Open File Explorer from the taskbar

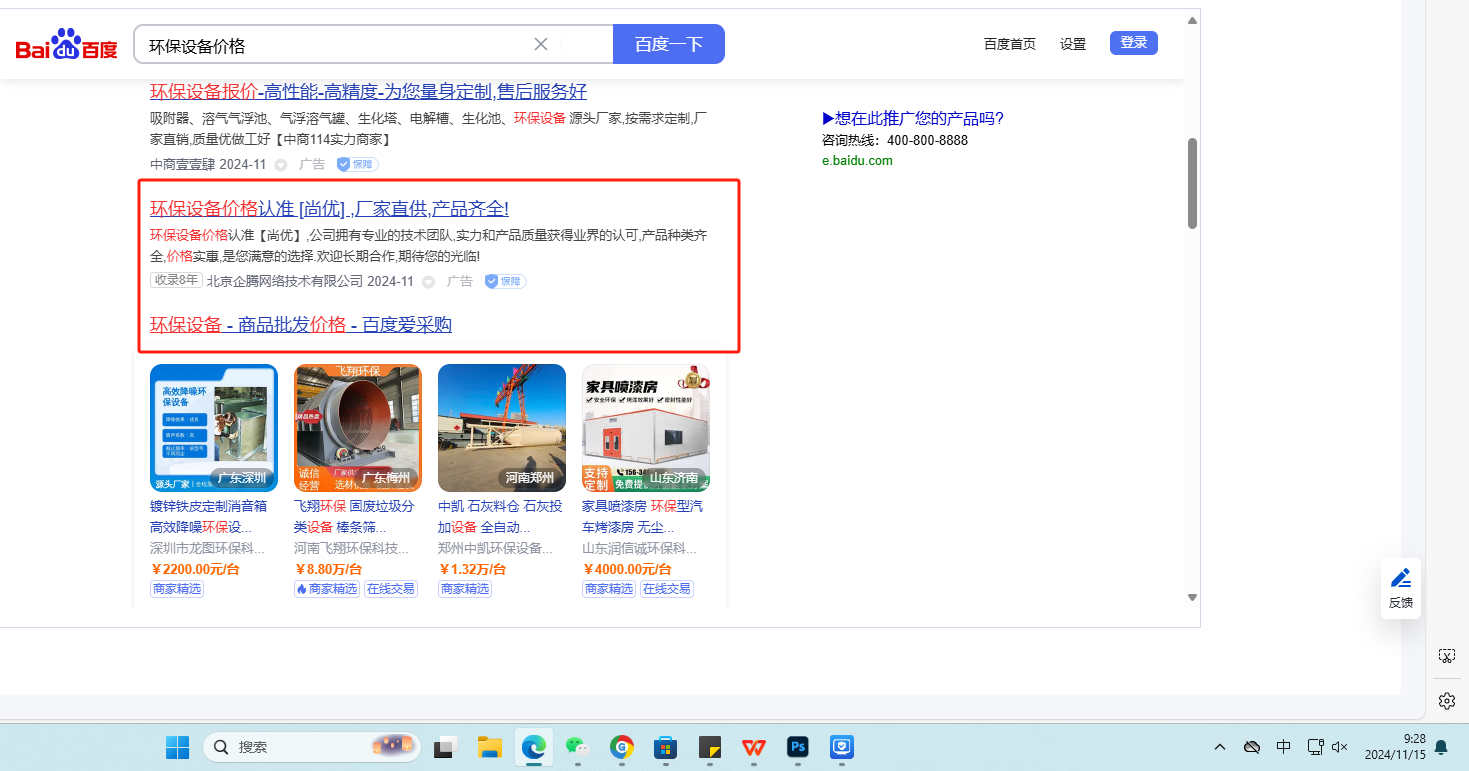pos(489,747)
